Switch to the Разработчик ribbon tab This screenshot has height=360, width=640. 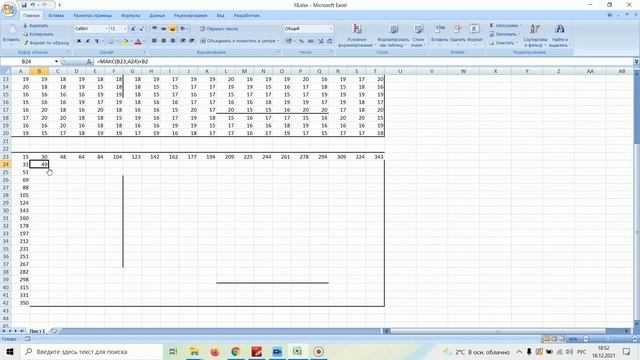click(x=247, y=16)
